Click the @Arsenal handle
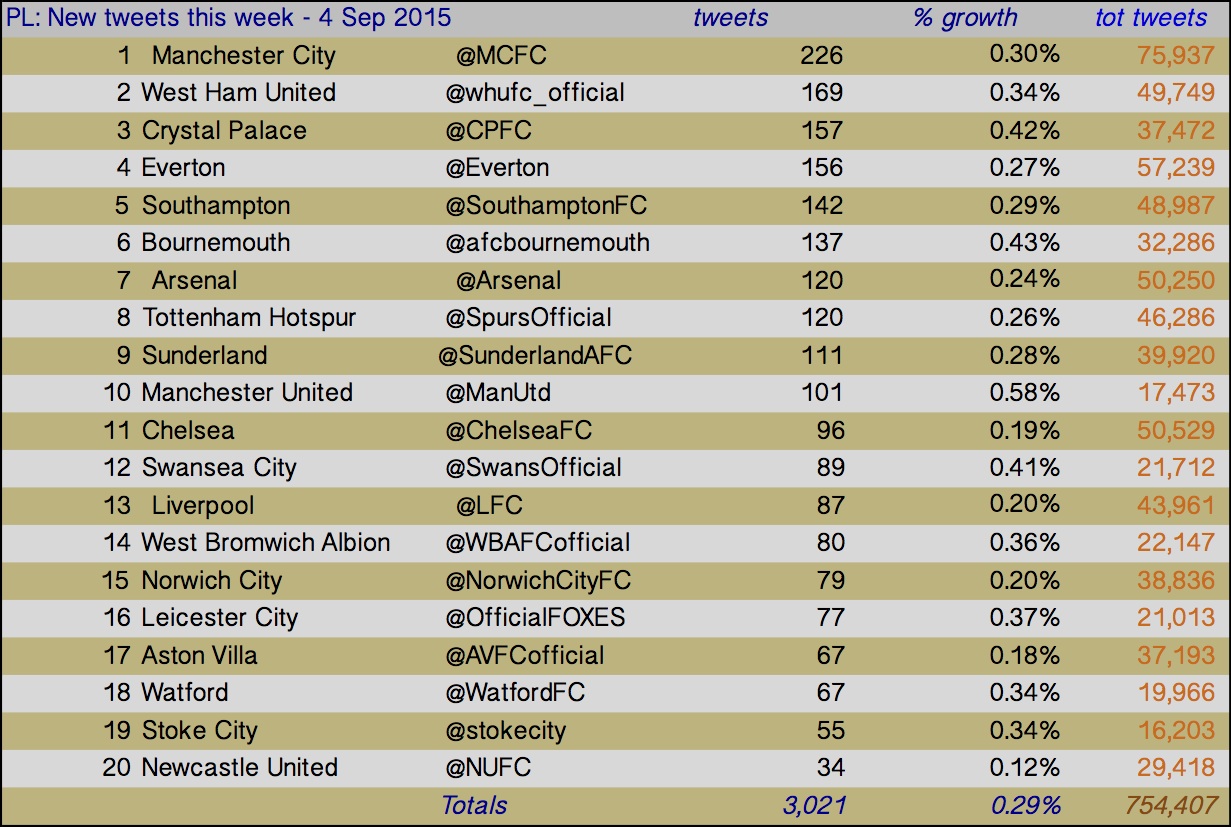Screen dimensions: 1231x827 [x=508, y=281]
